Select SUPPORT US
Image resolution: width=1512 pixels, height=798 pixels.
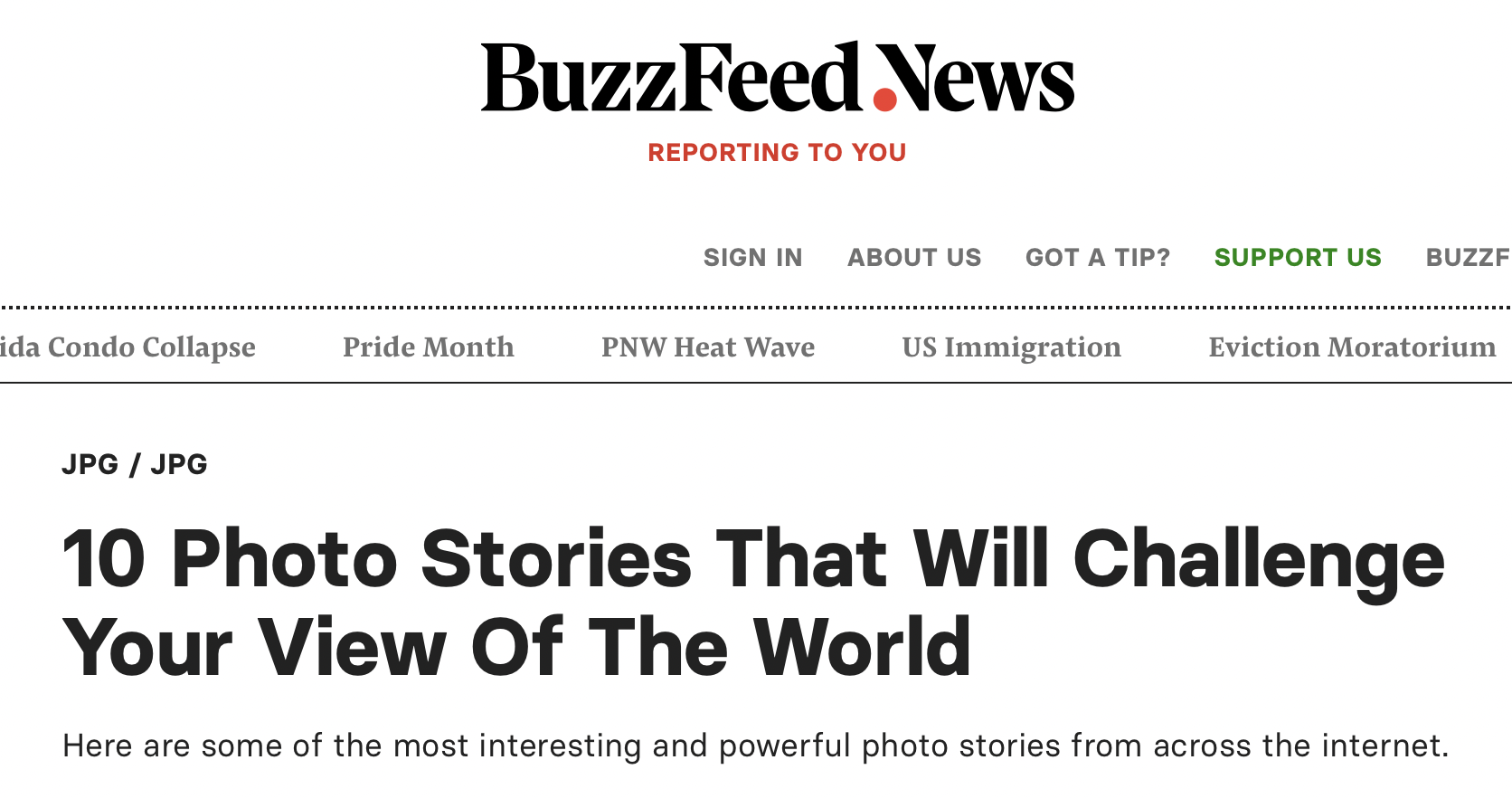1299,258
